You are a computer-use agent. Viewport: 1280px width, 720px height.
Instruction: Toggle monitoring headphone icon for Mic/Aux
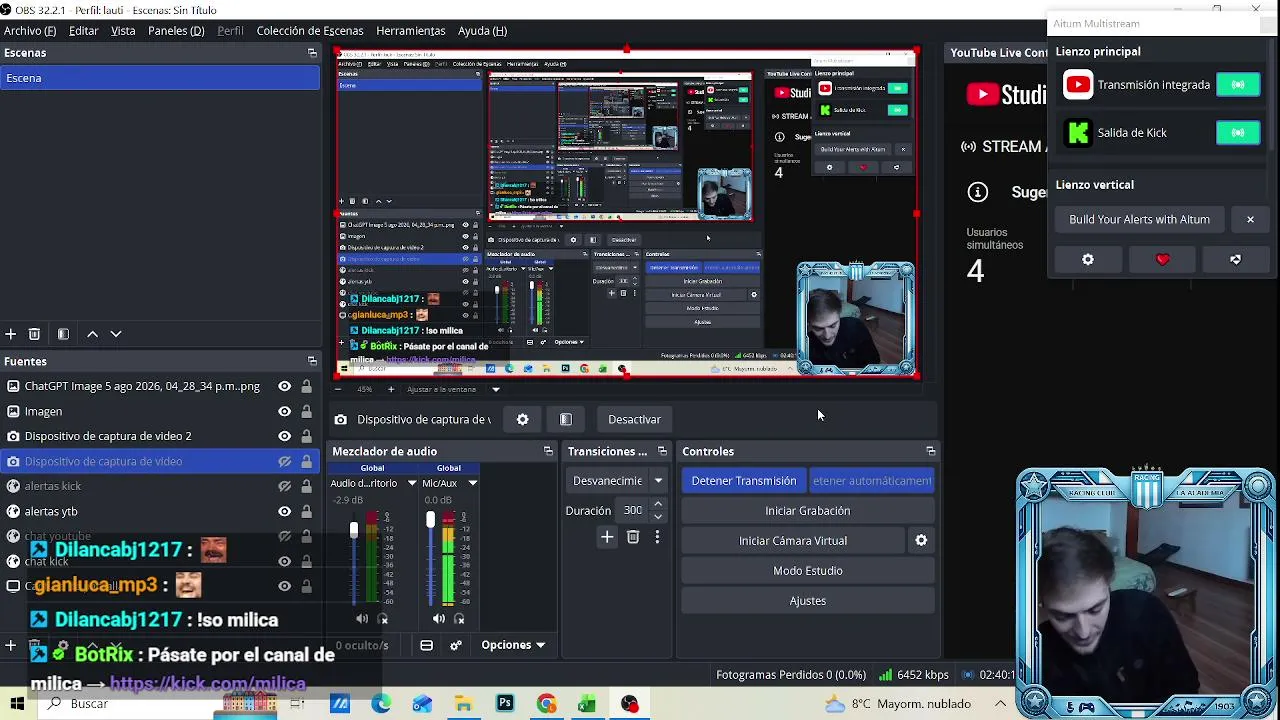[x=459, y=619]
